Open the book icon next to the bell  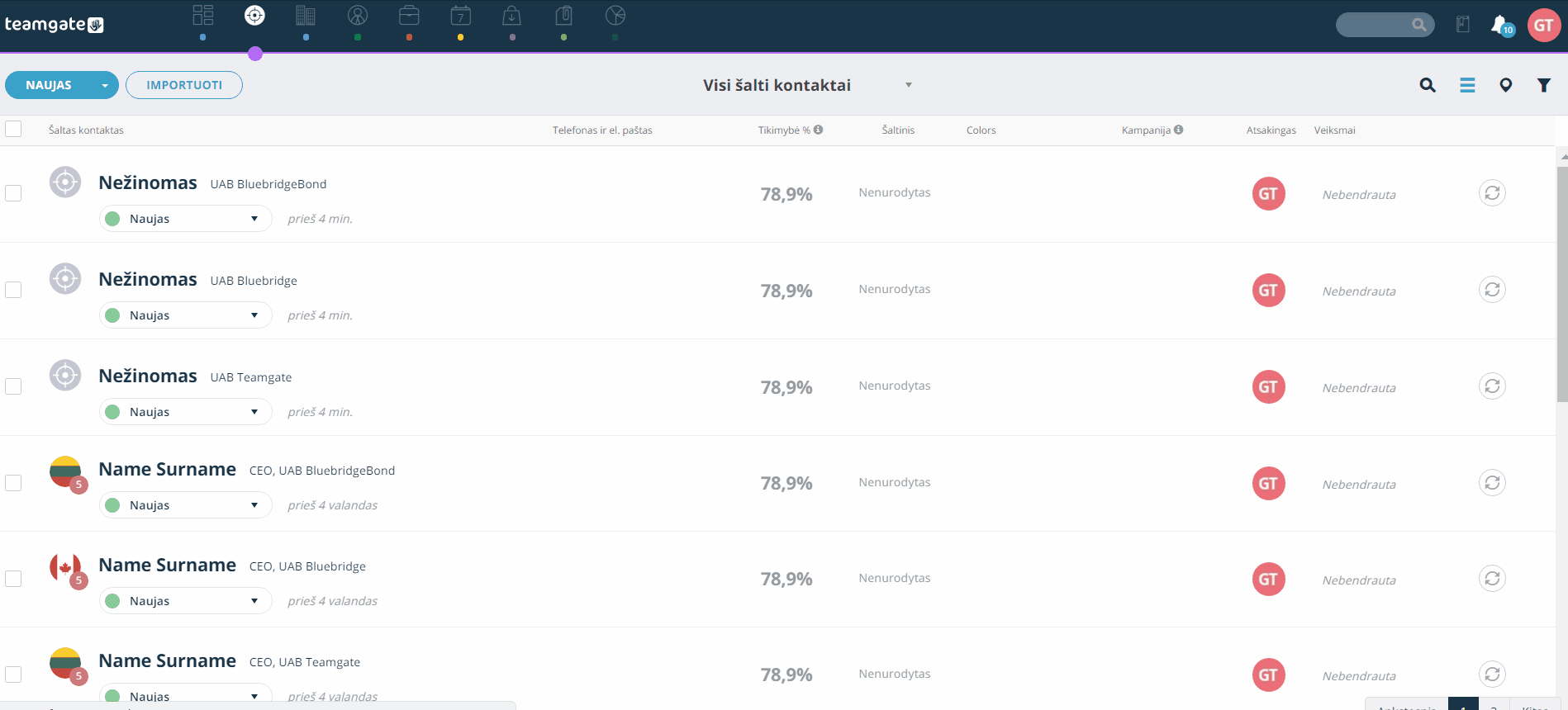click(x=1463, y=25)
